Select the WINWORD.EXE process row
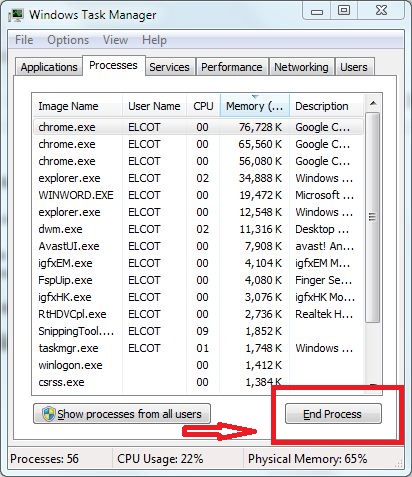412x477 pixels. click(x=198, y=195)
